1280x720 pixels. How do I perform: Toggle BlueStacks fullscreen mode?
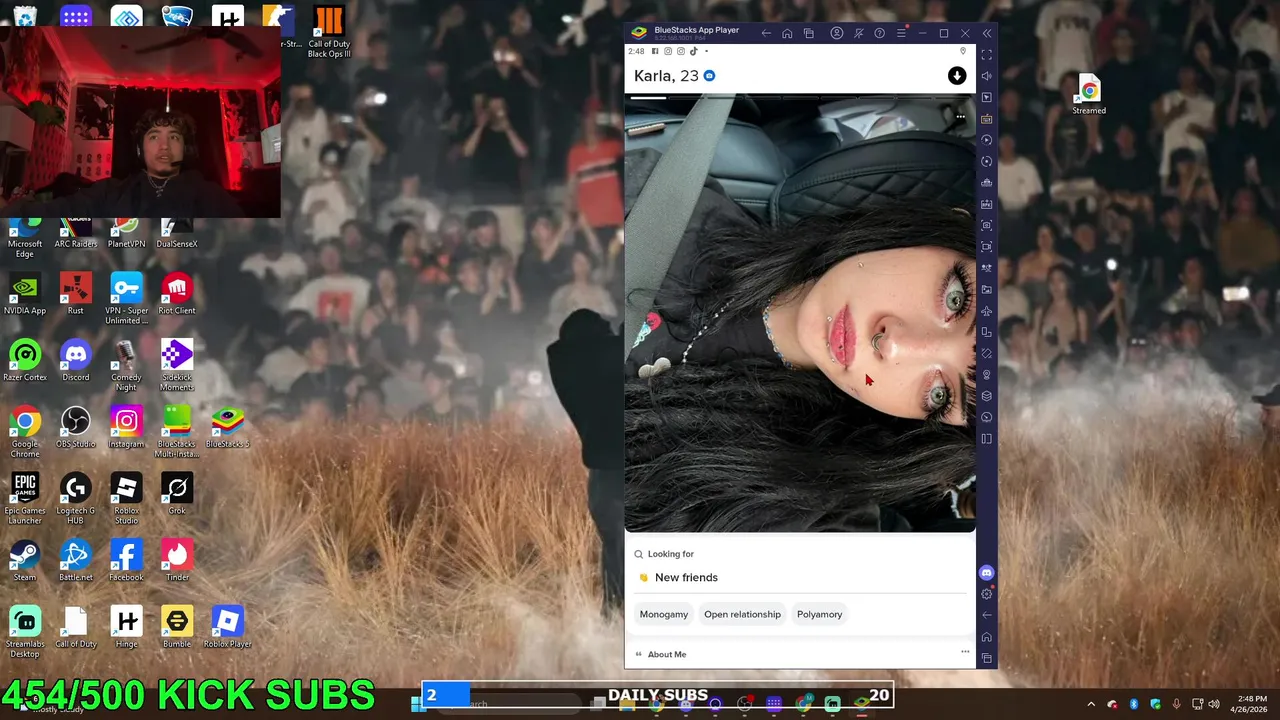coord(987,55)
